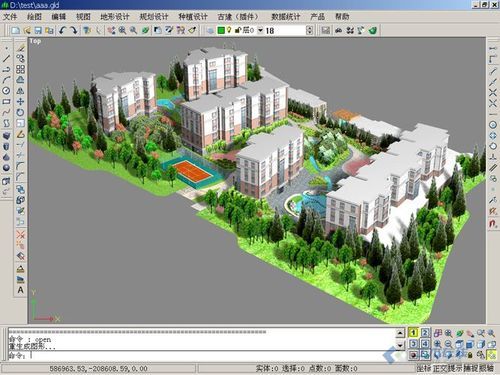Screen dimensions: 500x375
Task: Click the green globe icon in top toolbar
Action: tap(373, 31)
